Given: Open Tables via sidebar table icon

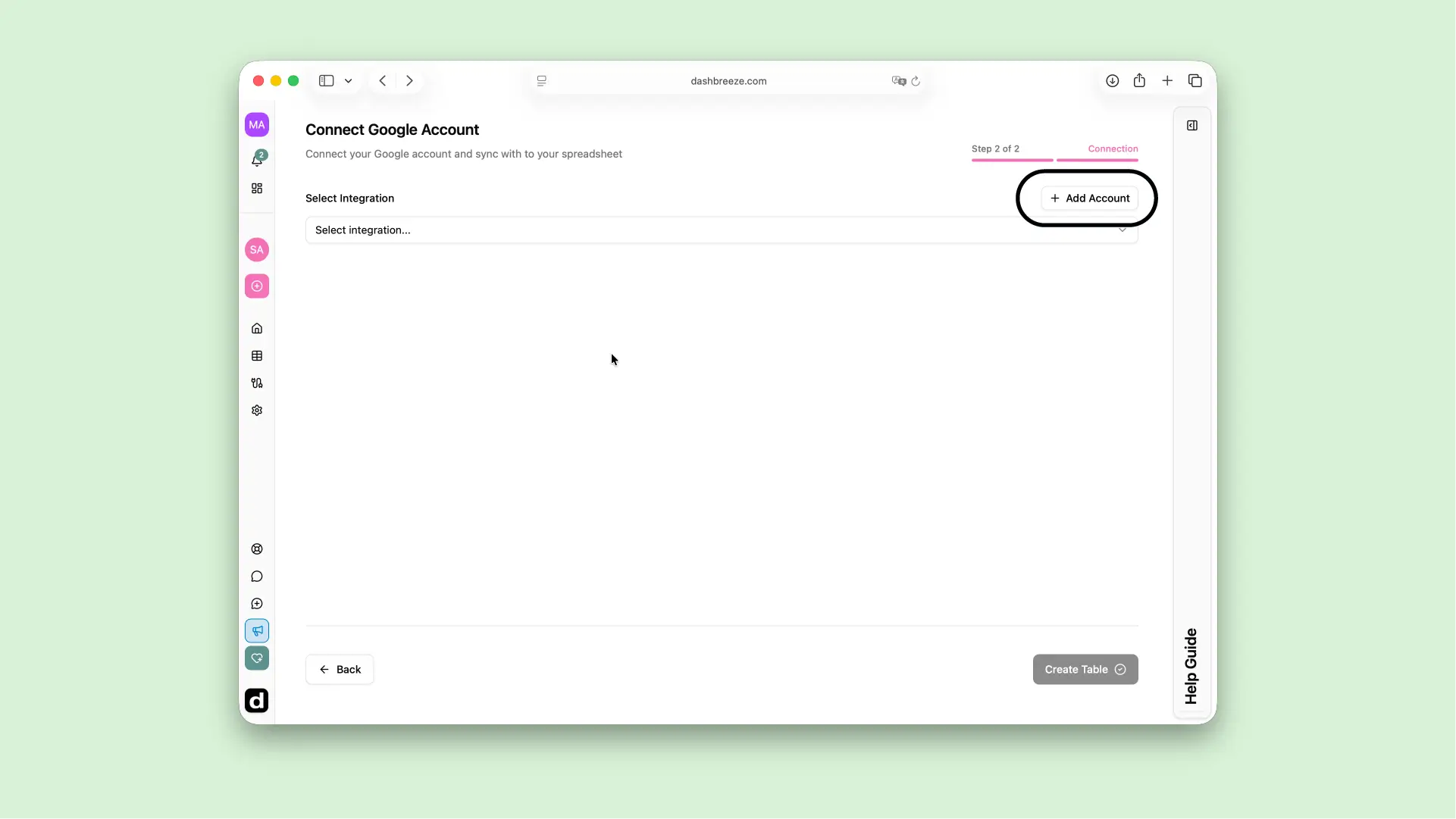Looking at the screenshot, I should [x=257, y=356].
